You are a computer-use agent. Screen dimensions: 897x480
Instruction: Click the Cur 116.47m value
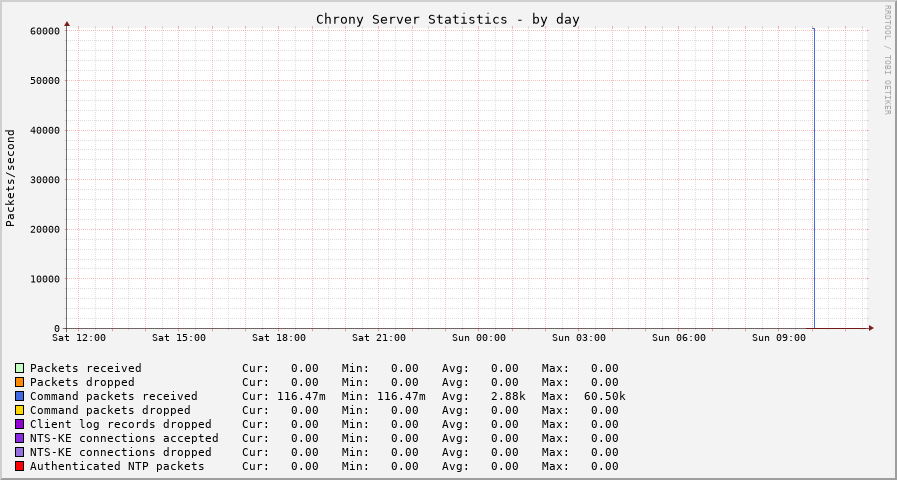(301, 396)
